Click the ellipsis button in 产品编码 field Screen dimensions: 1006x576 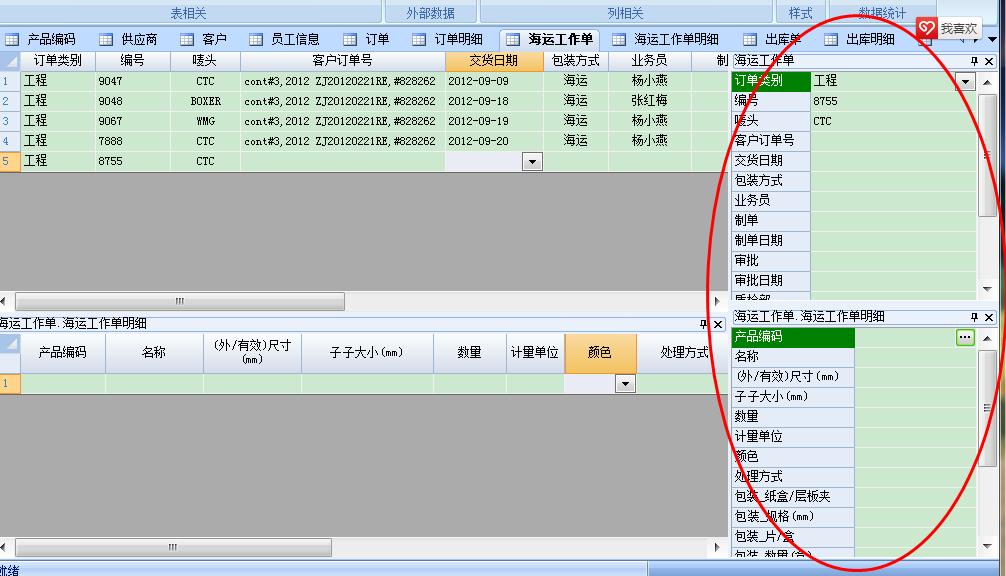964,338
